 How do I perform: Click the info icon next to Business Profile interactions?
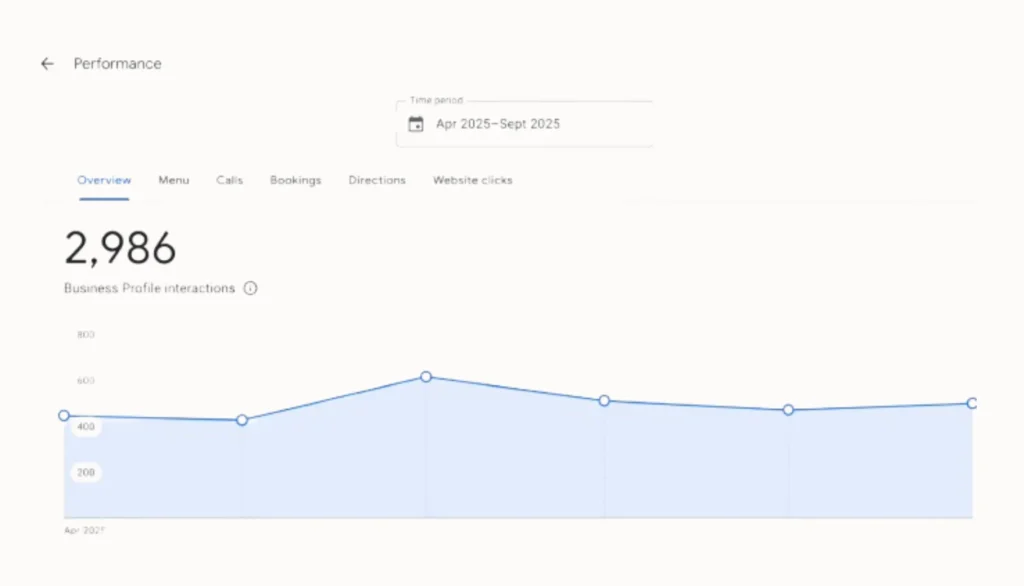250,288
